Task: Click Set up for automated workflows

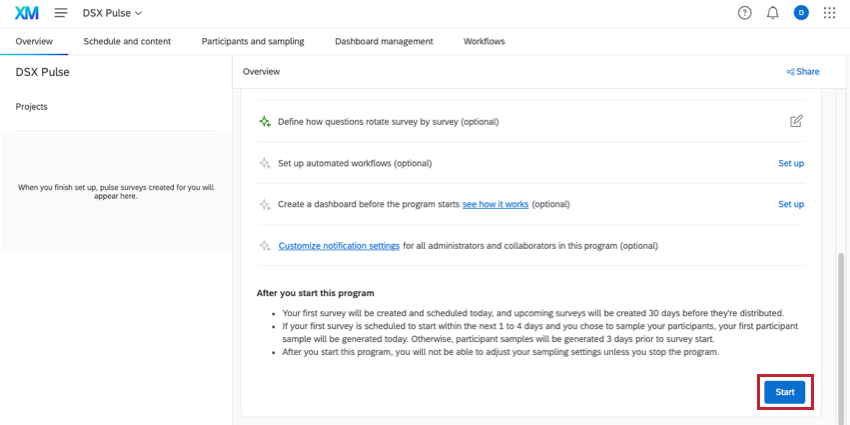Action: pyautogui.click(x=791, y=163)
